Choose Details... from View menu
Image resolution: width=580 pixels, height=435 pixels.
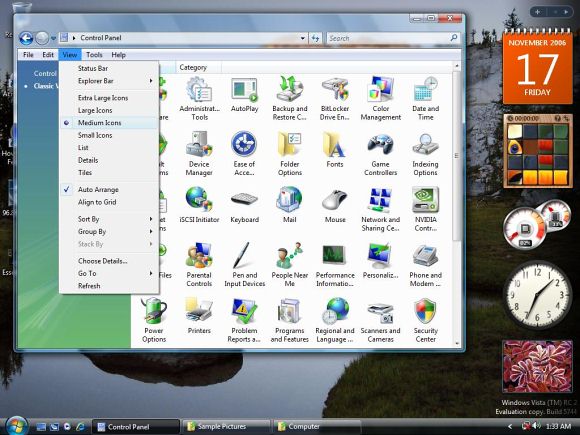109,261
